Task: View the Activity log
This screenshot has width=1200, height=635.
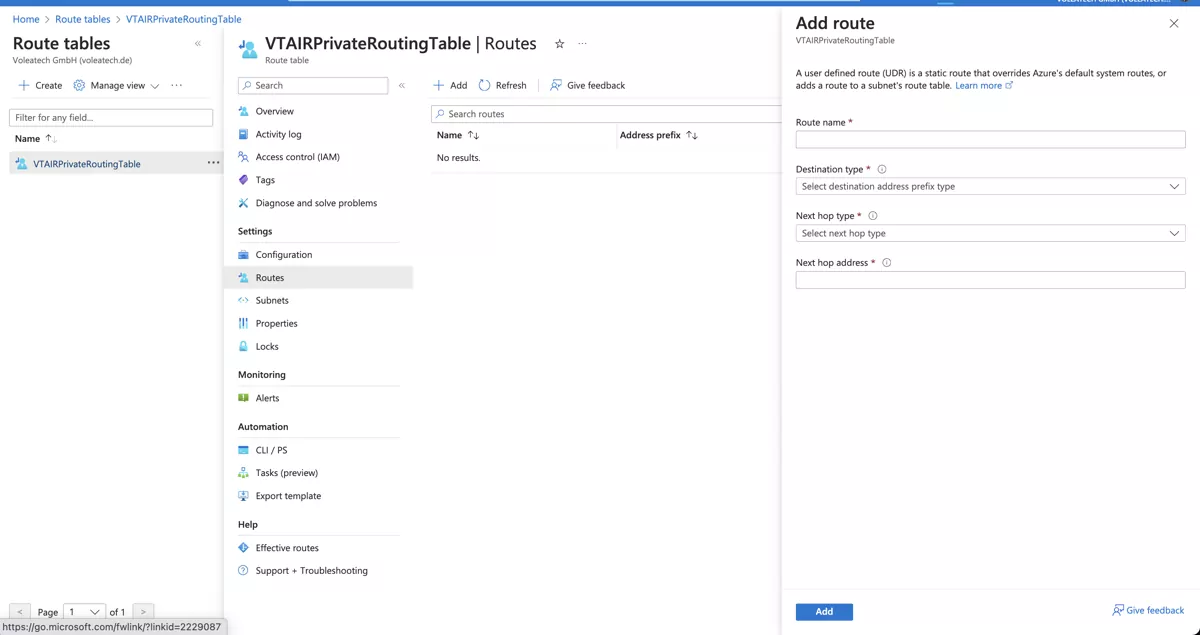Action: [x=277, y=134]
